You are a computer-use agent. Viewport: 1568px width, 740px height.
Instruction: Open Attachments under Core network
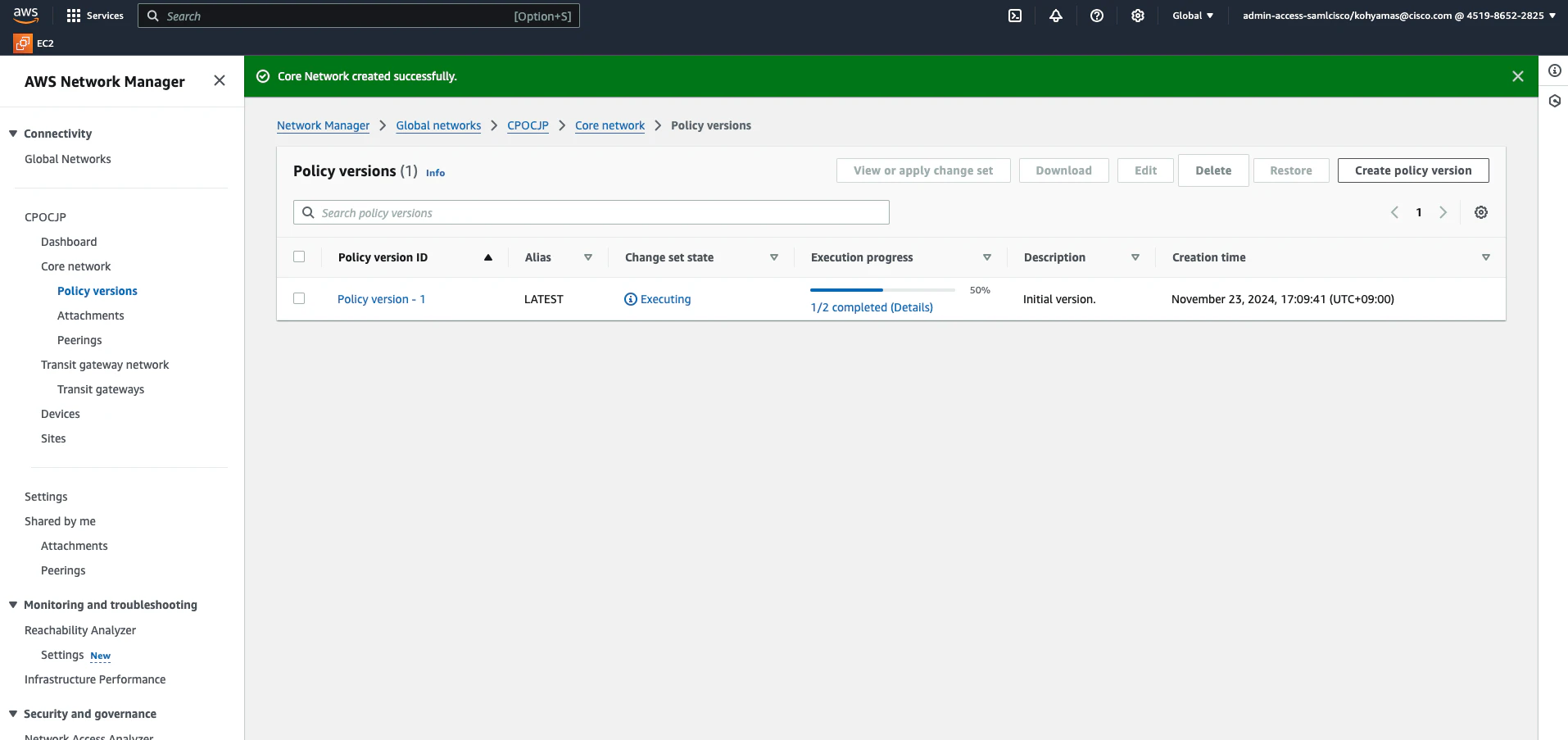[x=91, y=316]
